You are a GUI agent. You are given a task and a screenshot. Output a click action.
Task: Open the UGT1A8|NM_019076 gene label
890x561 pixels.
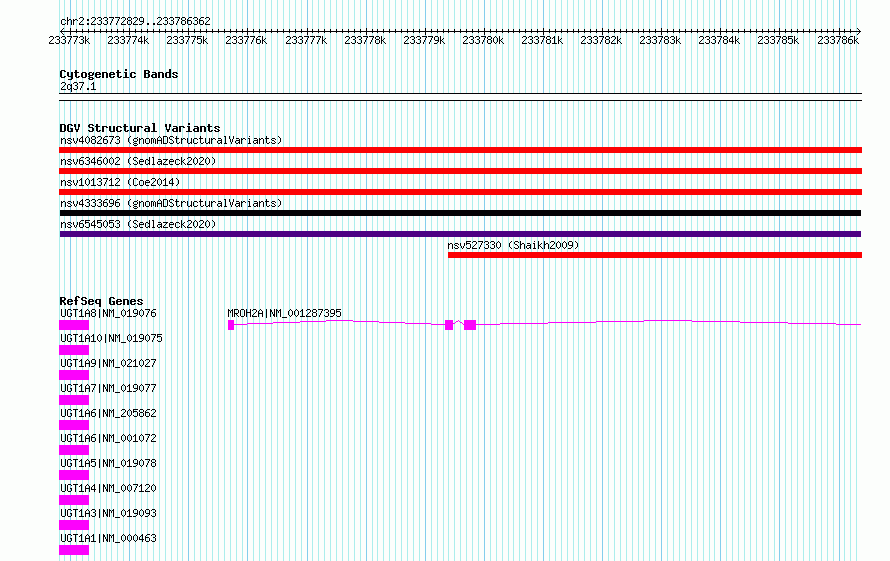point(108,313)
